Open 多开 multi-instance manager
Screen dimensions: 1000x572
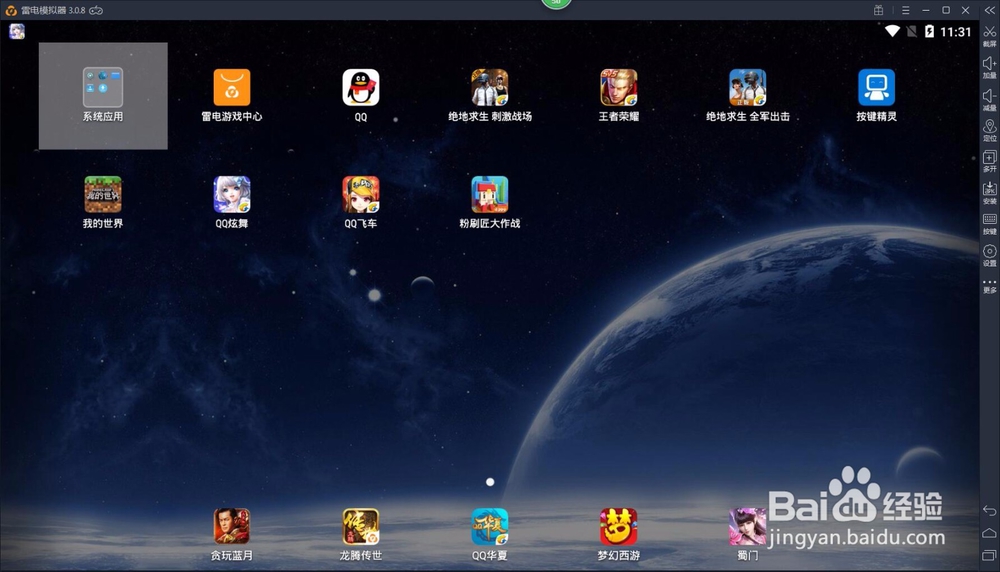[x=989, y=161]
